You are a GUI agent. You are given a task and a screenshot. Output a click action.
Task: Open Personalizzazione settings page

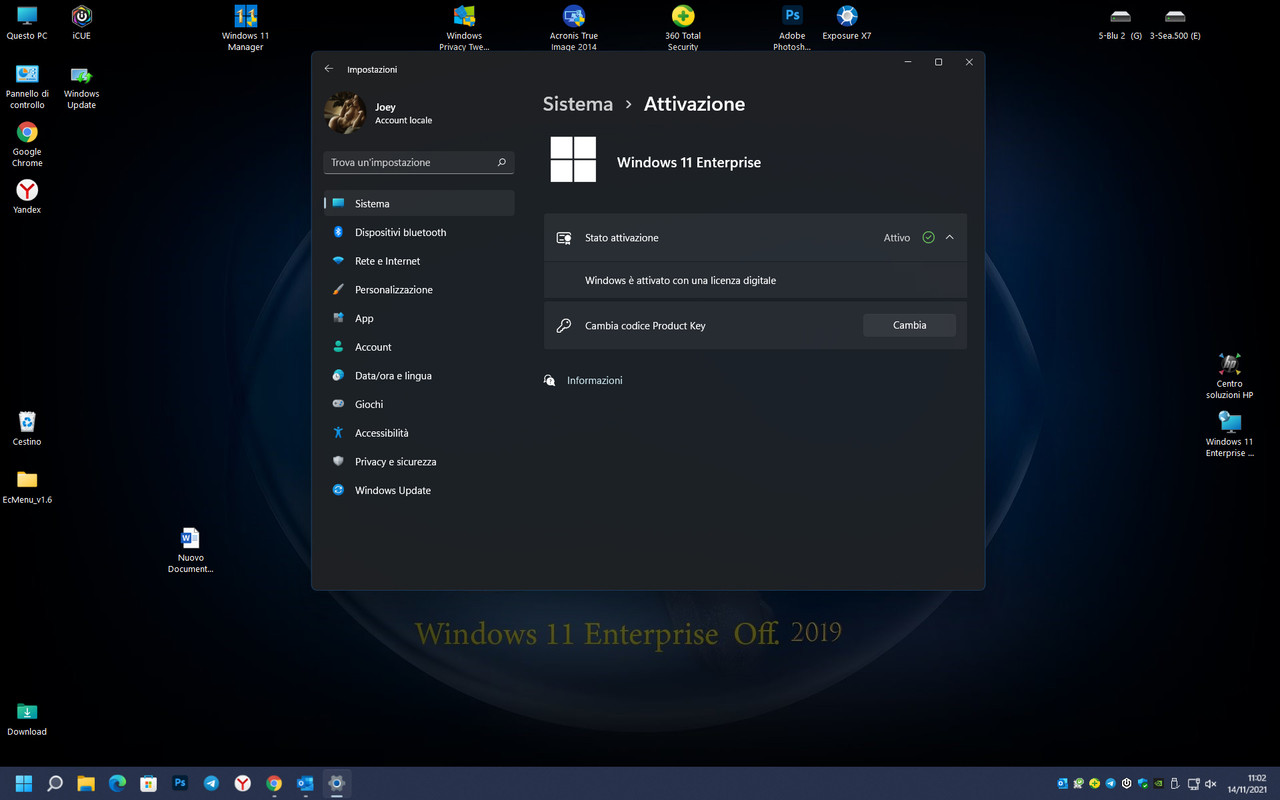(419, 290)
